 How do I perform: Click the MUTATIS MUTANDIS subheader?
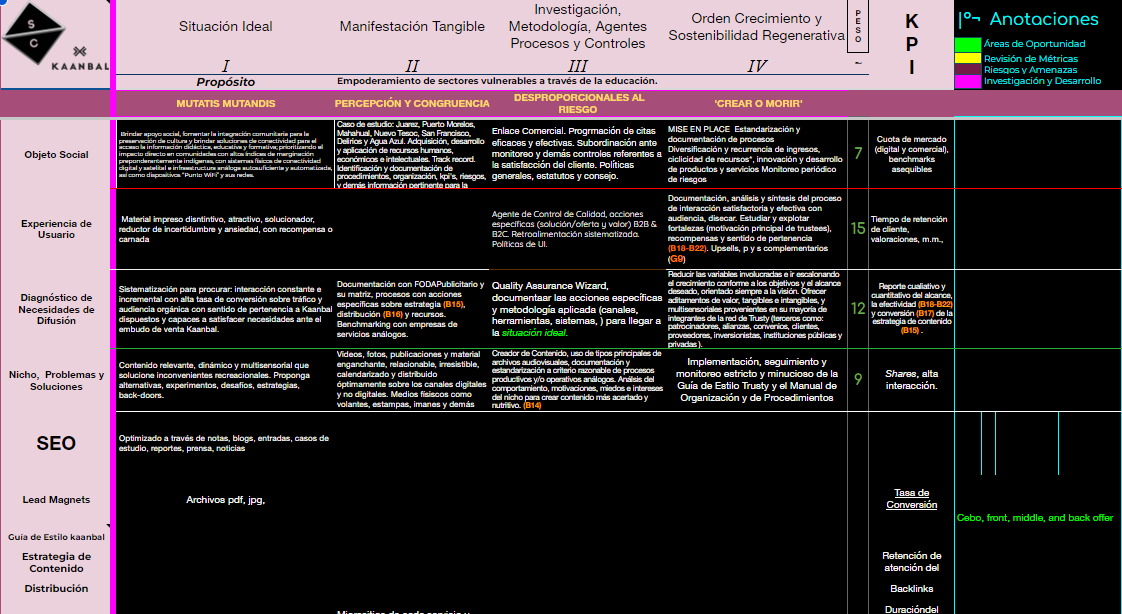[225, 104]
